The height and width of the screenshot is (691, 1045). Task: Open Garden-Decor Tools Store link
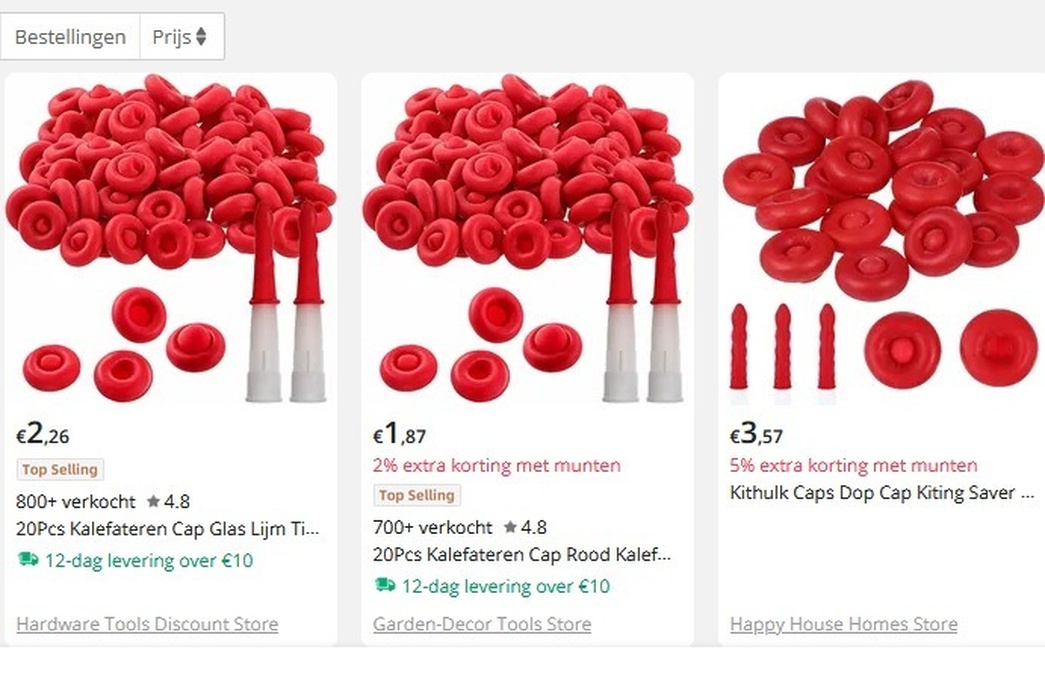(x=482, y=624)
